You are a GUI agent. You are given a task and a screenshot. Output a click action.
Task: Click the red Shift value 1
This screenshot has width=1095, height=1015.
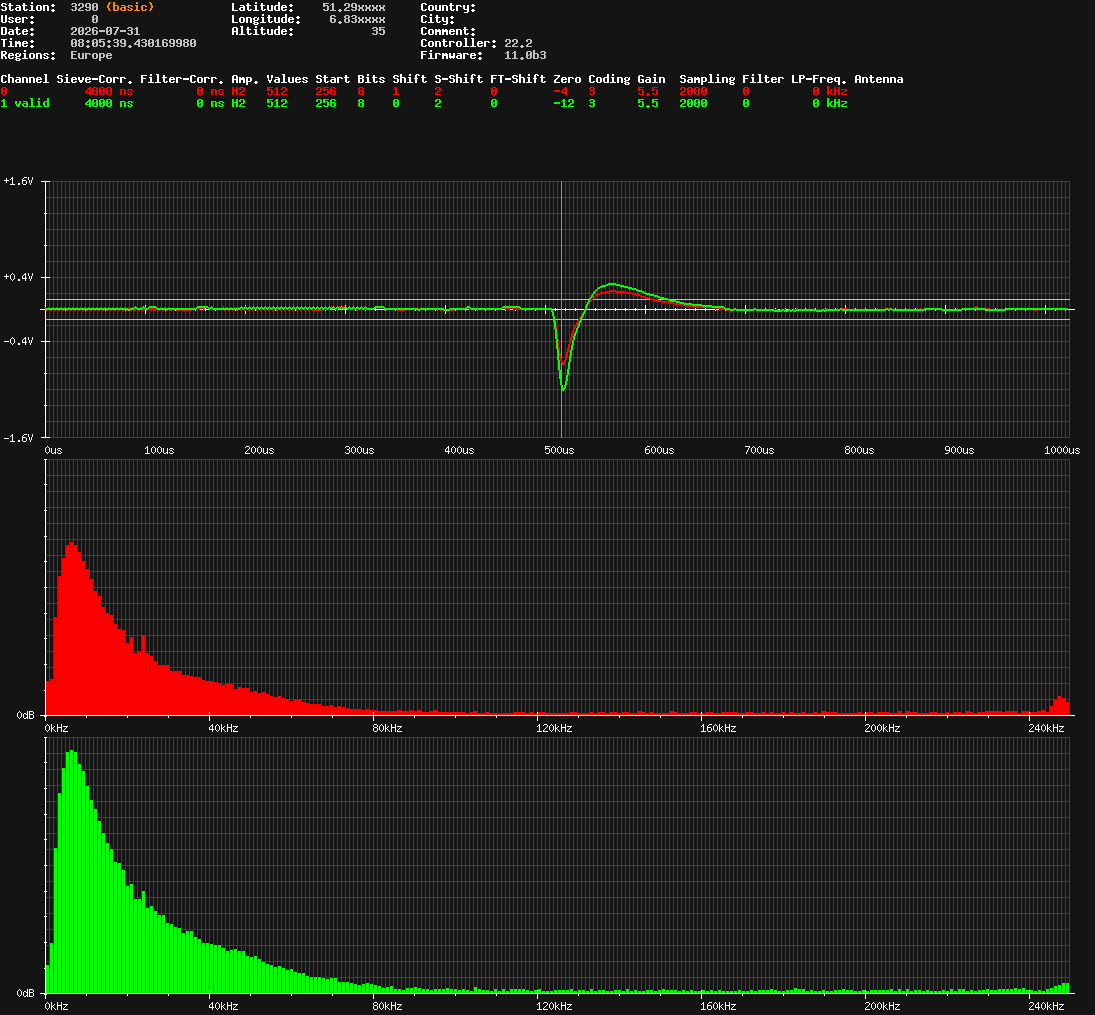click(x=395, y=92)
